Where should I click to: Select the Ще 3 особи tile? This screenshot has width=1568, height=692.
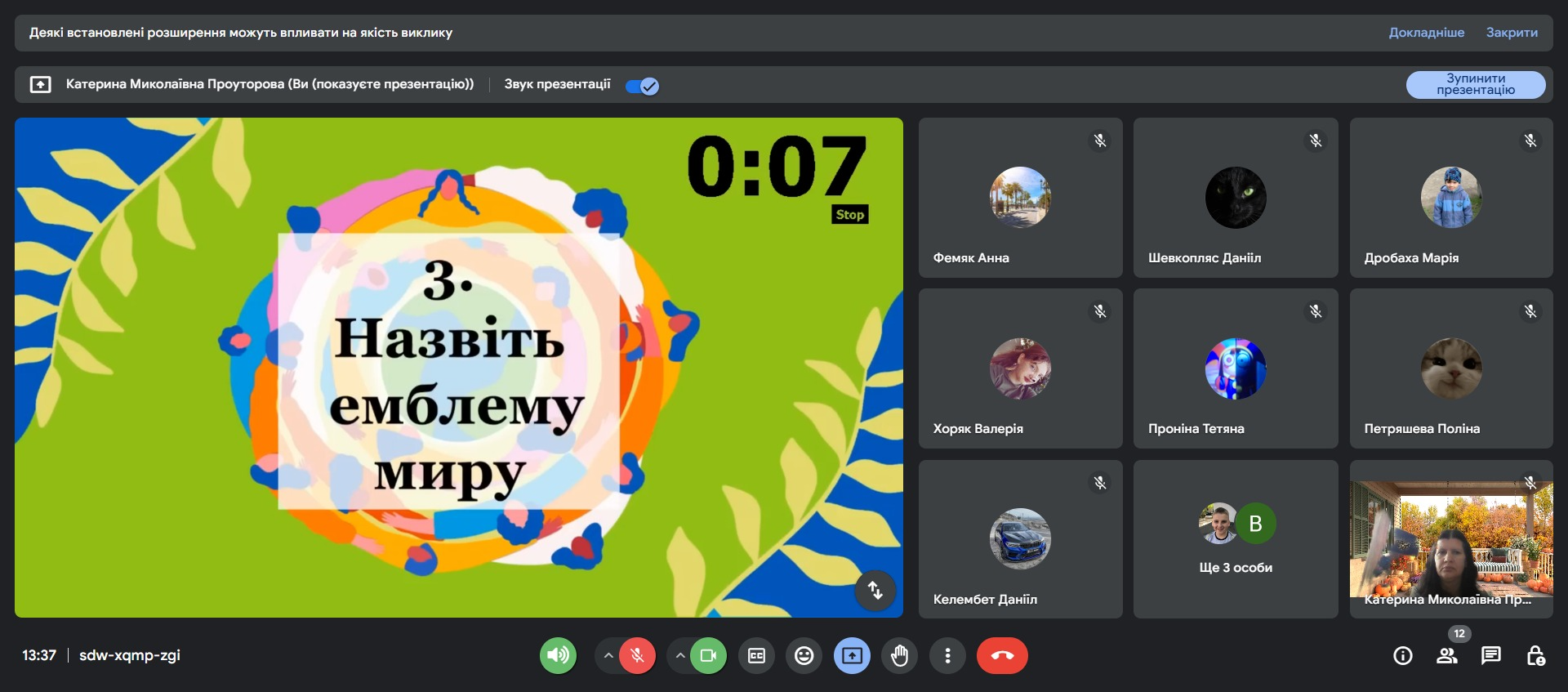[1236, 539]
